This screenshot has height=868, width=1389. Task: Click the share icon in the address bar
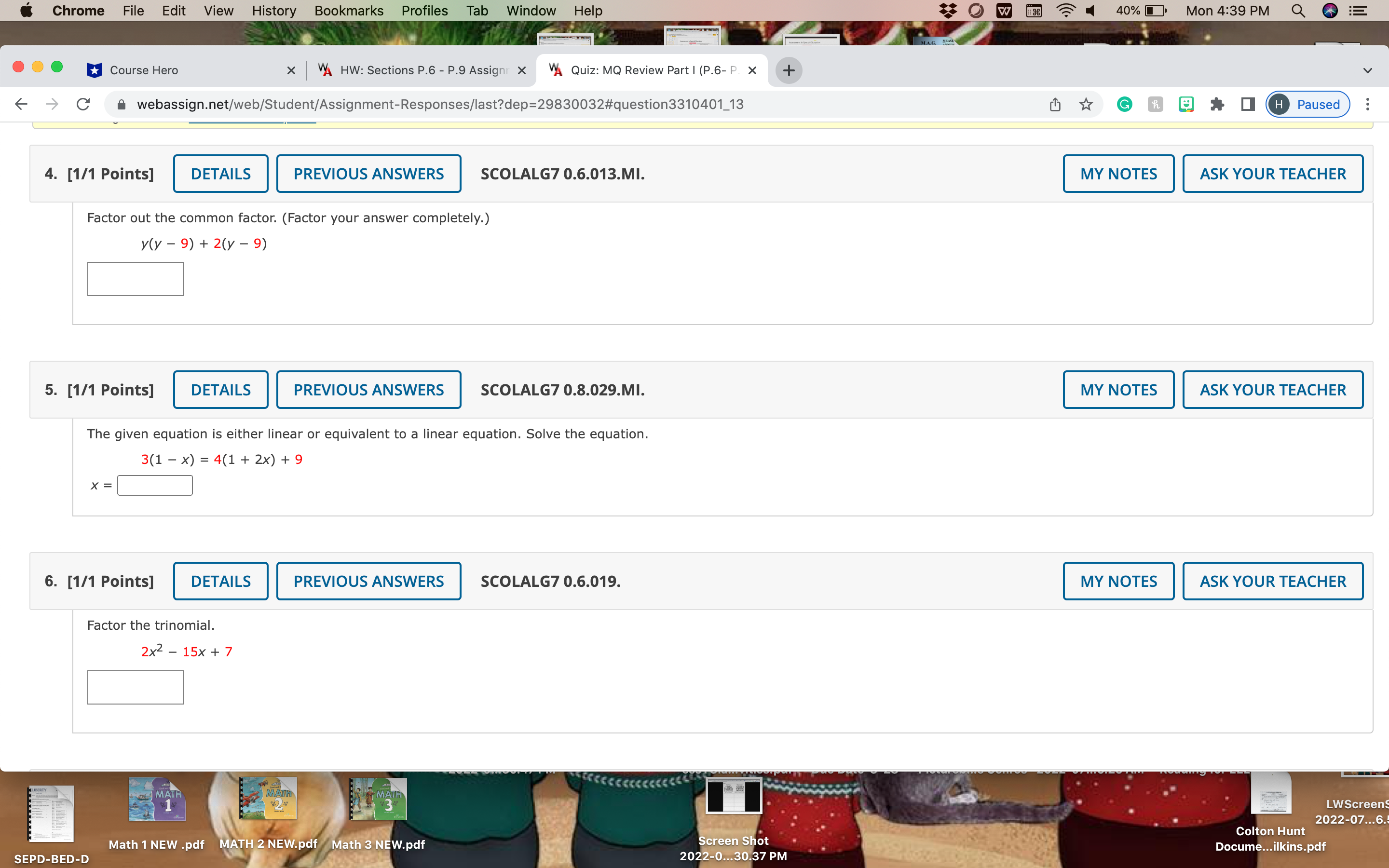[1055, 104]
